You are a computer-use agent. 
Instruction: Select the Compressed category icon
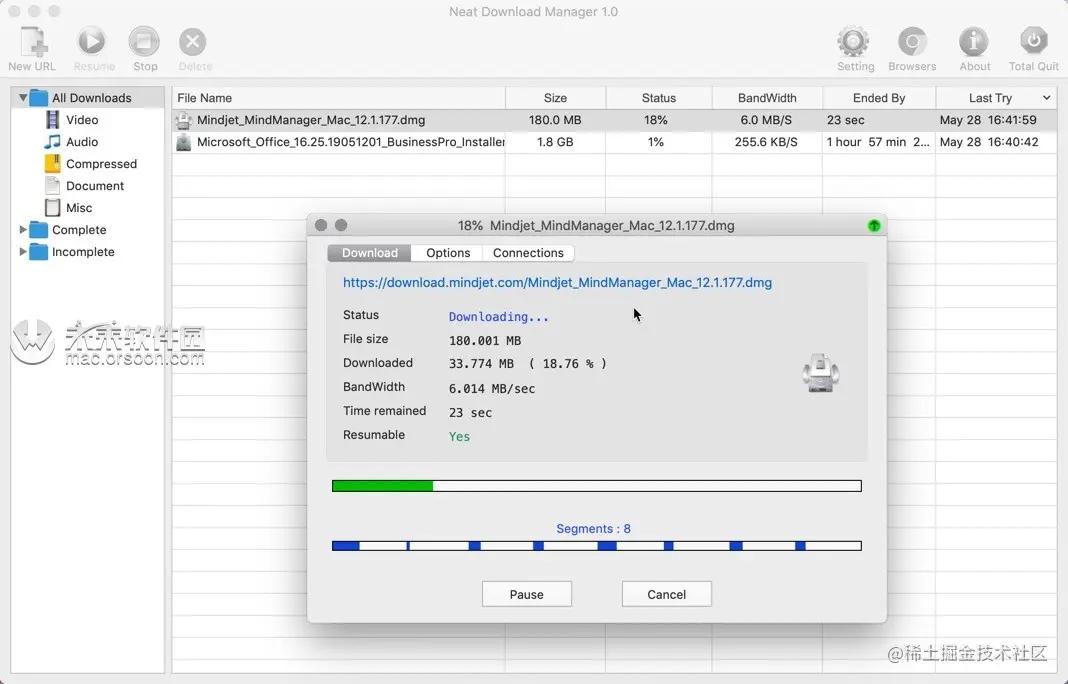tap(52, 164)
